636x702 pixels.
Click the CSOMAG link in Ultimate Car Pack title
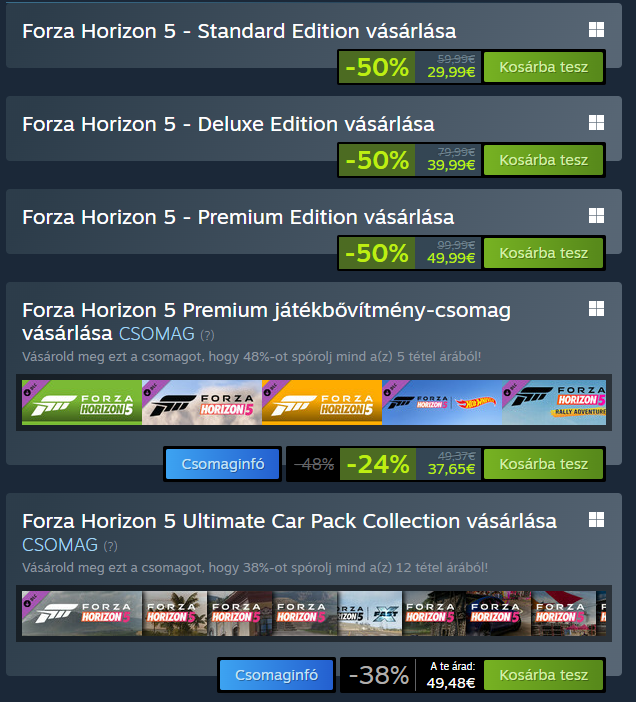[x=60, y=545]
